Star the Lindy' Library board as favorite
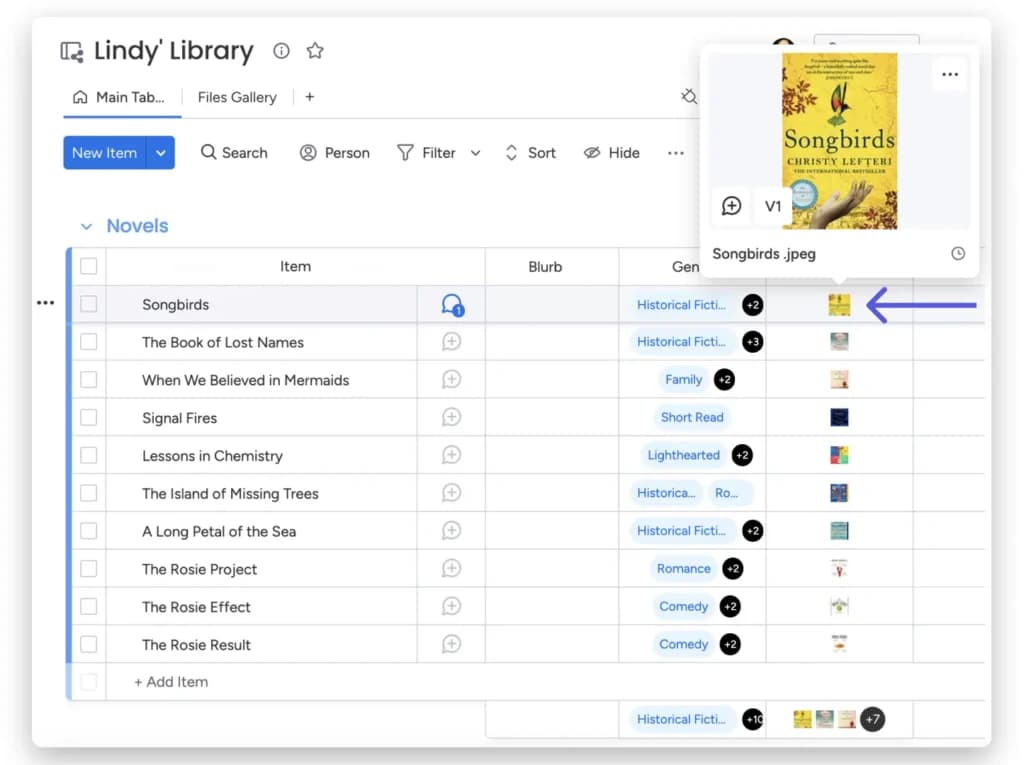Viewport: 1024px width, 765px height. click(x=315, y=50)
